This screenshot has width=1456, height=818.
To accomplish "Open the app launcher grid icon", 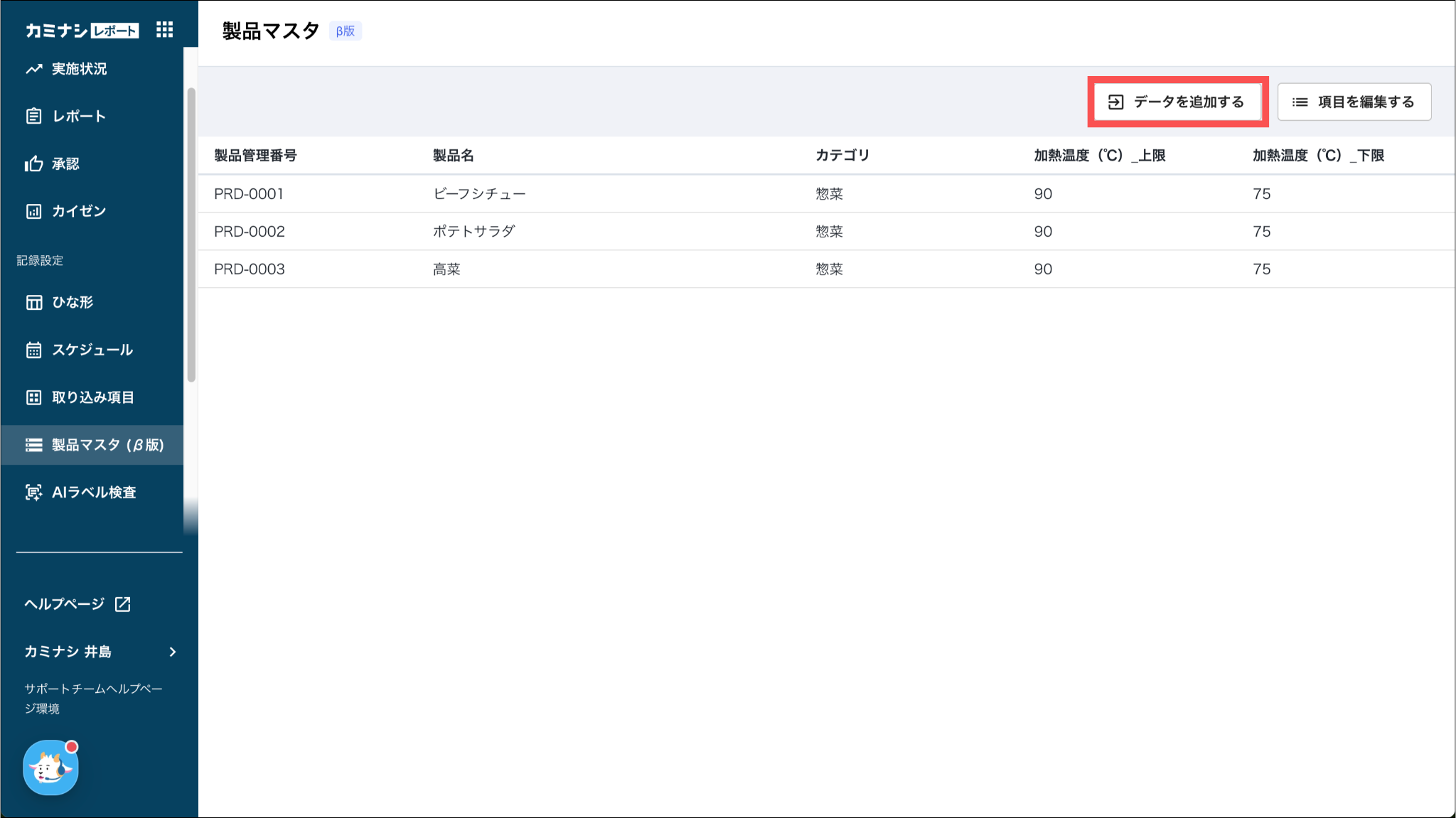I will point(164,29).
